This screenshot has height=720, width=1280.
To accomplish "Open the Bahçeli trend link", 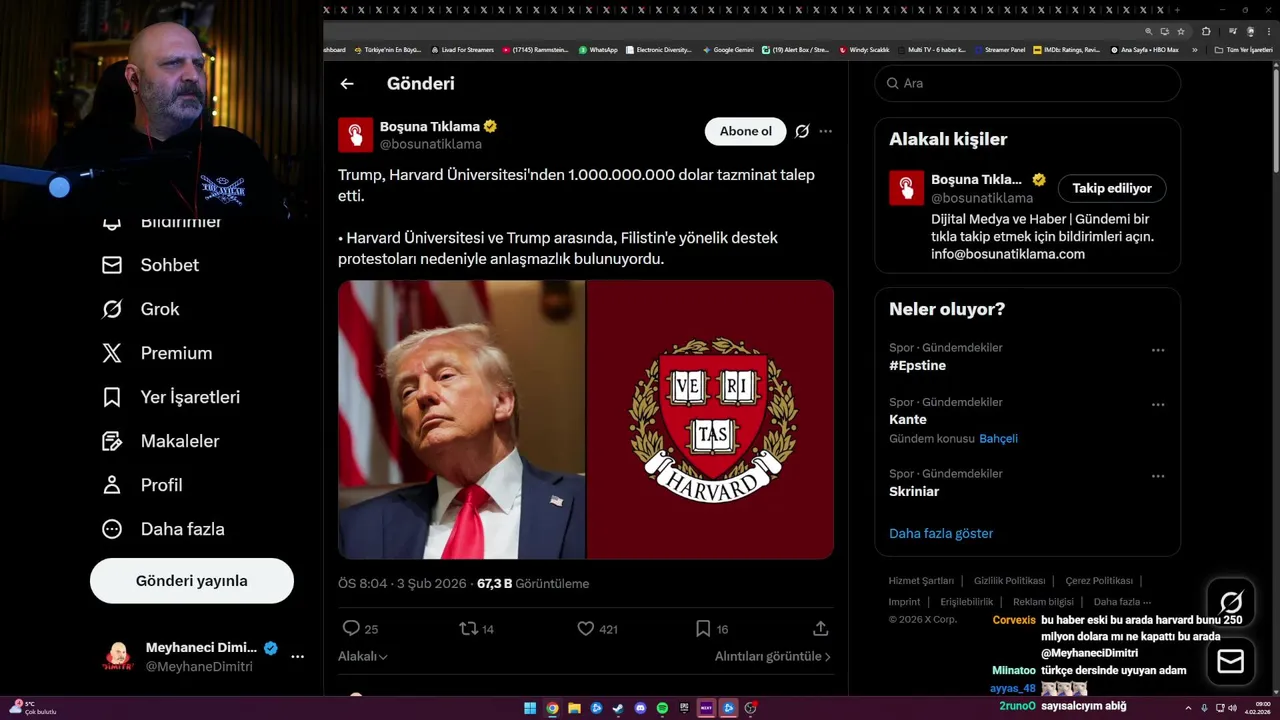I will (x=998, y=439).
